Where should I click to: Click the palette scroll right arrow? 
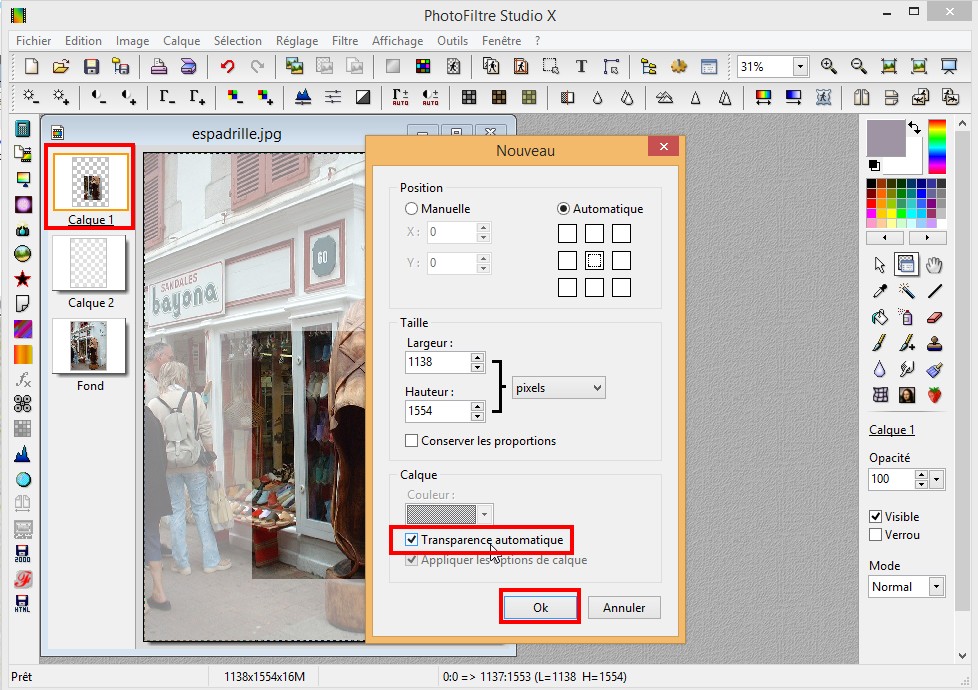click(927, 238)
